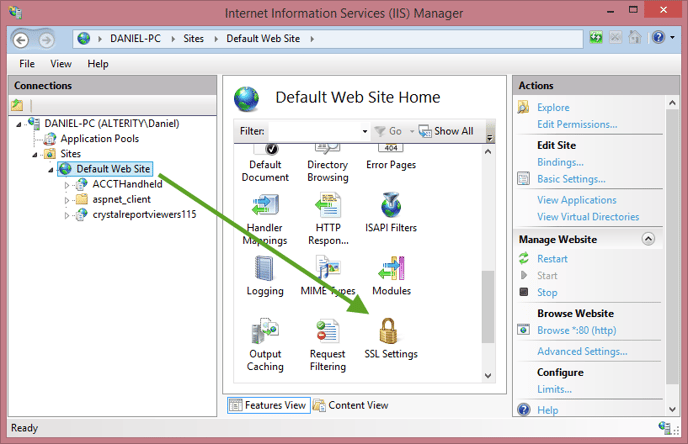
Task: Click the Forward navigation arrow
Action: 46,40
